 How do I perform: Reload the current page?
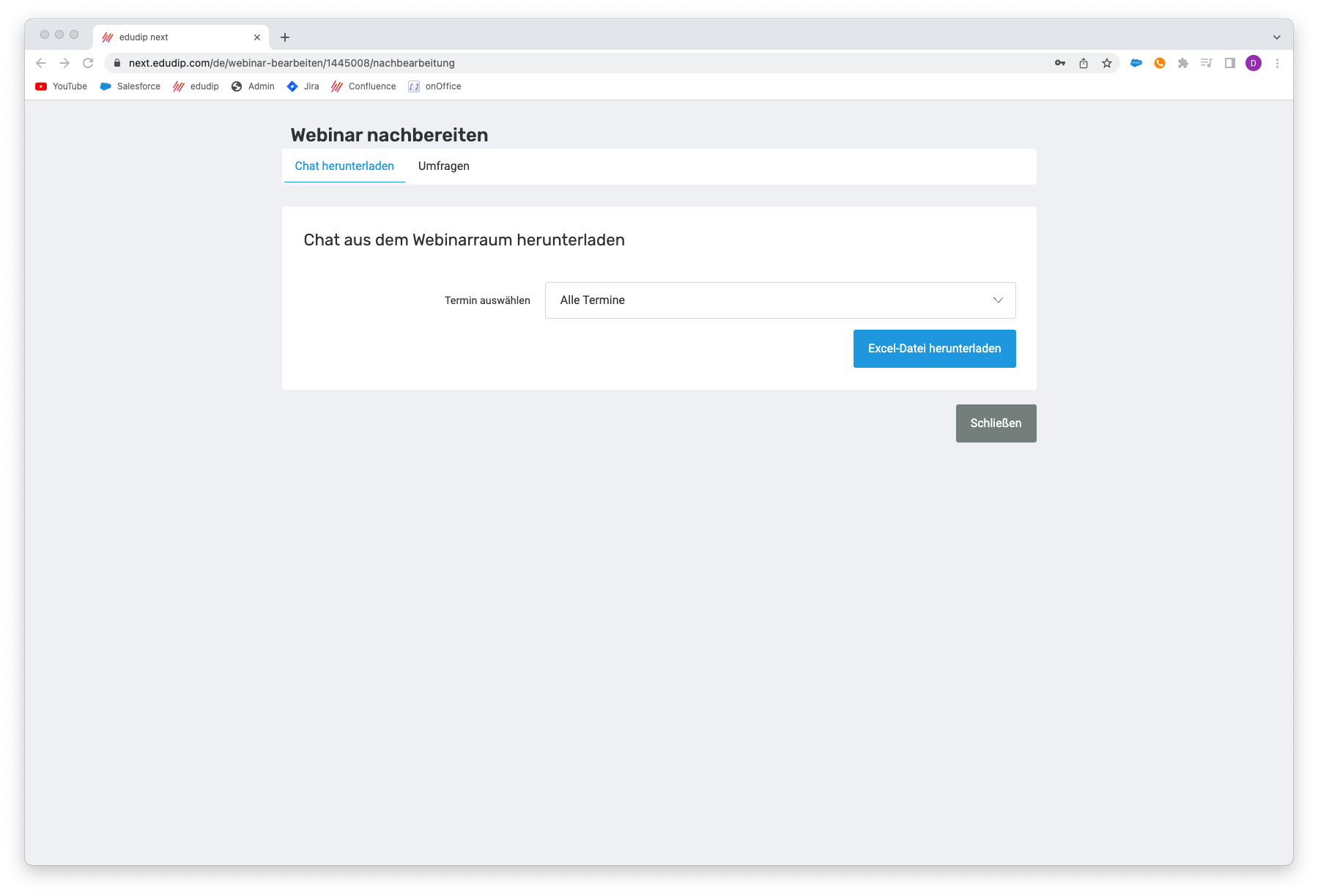point(88,64)
